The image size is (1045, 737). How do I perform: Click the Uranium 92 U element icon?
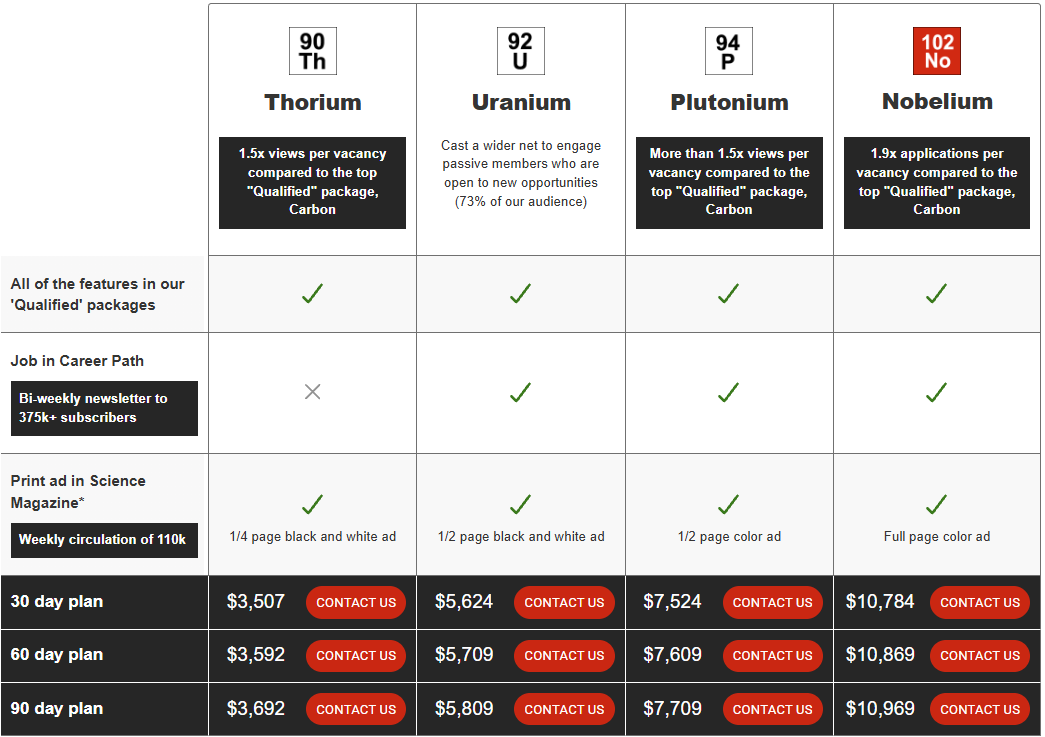pyautogui.click(x=520, y=51)
